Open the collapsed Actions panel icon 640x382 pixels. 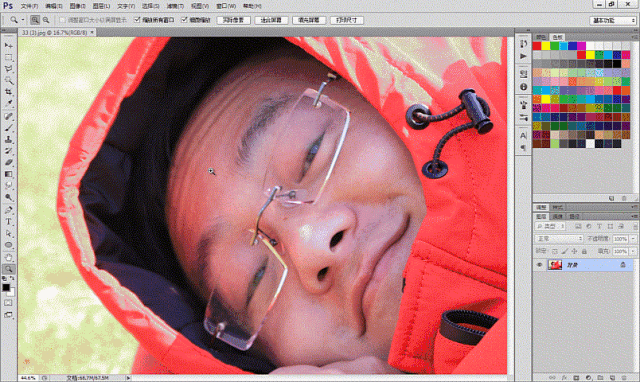(523, 56)
